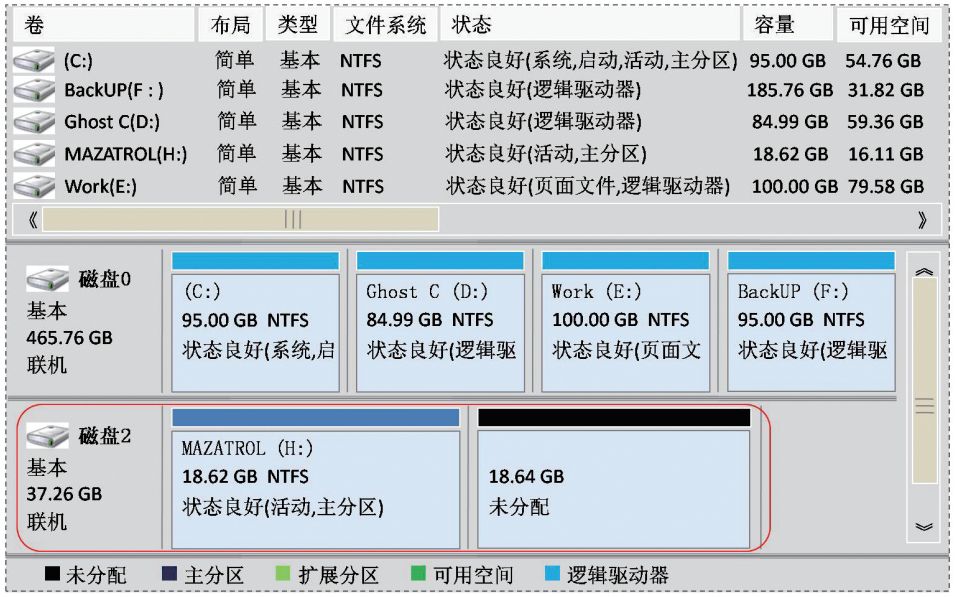Select the (C:) volume disk icon
The height and width of the screenshot is (597, 955).
33,62
